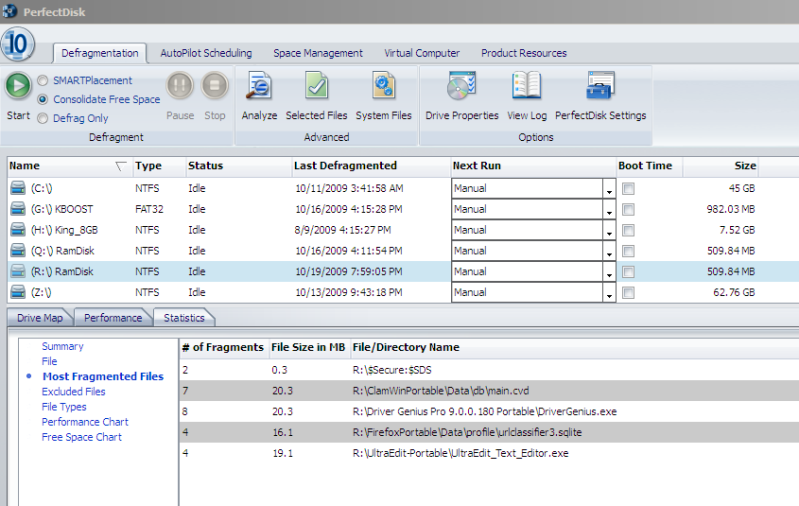Viewport: 799px width, 506px height.
Task: Enable Boot Time for C:\ drive
Action: [x=628, y=189]
